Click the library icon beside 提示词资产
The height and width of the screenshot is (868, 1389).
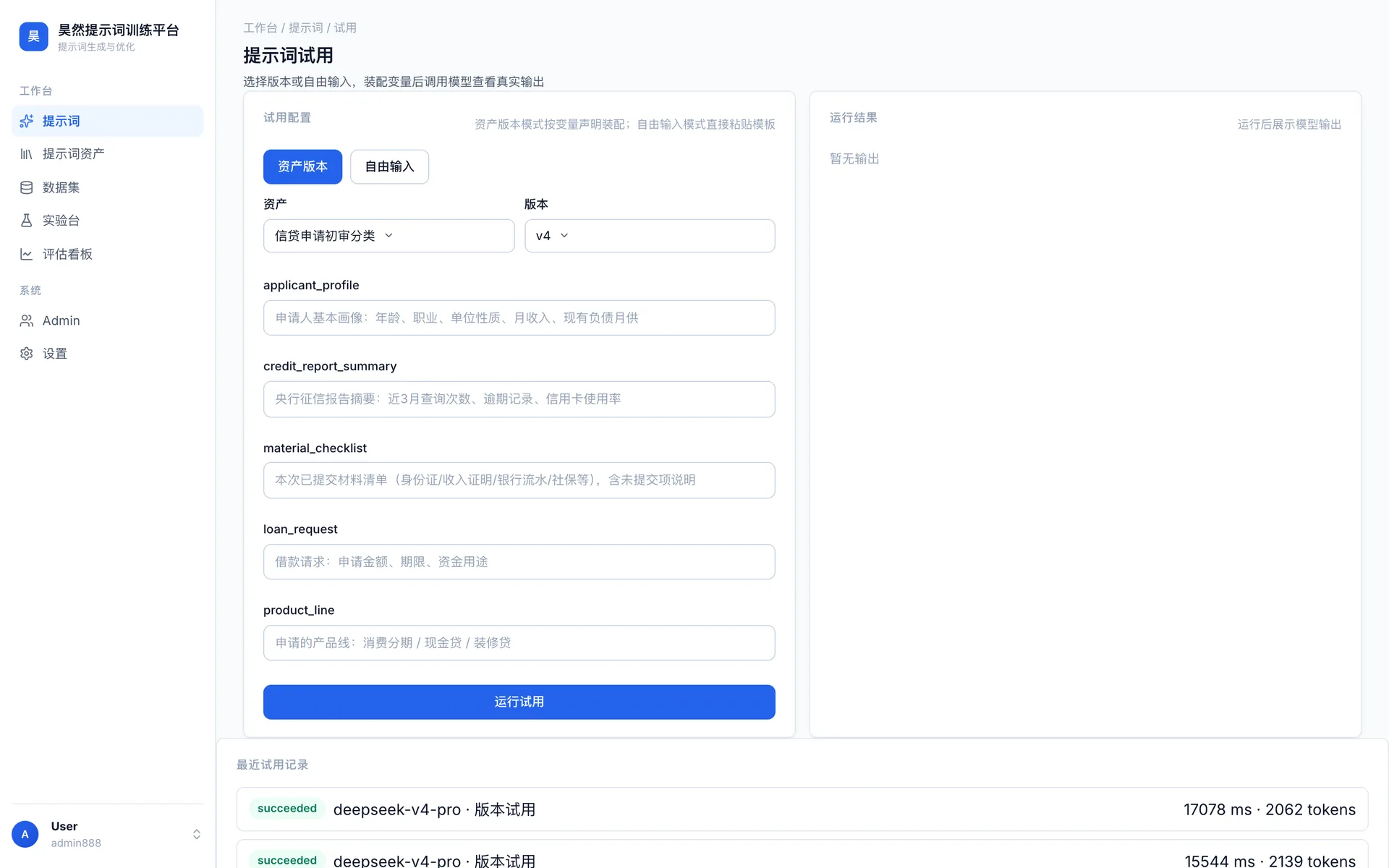pyautogui.click(x=27, y=154)
